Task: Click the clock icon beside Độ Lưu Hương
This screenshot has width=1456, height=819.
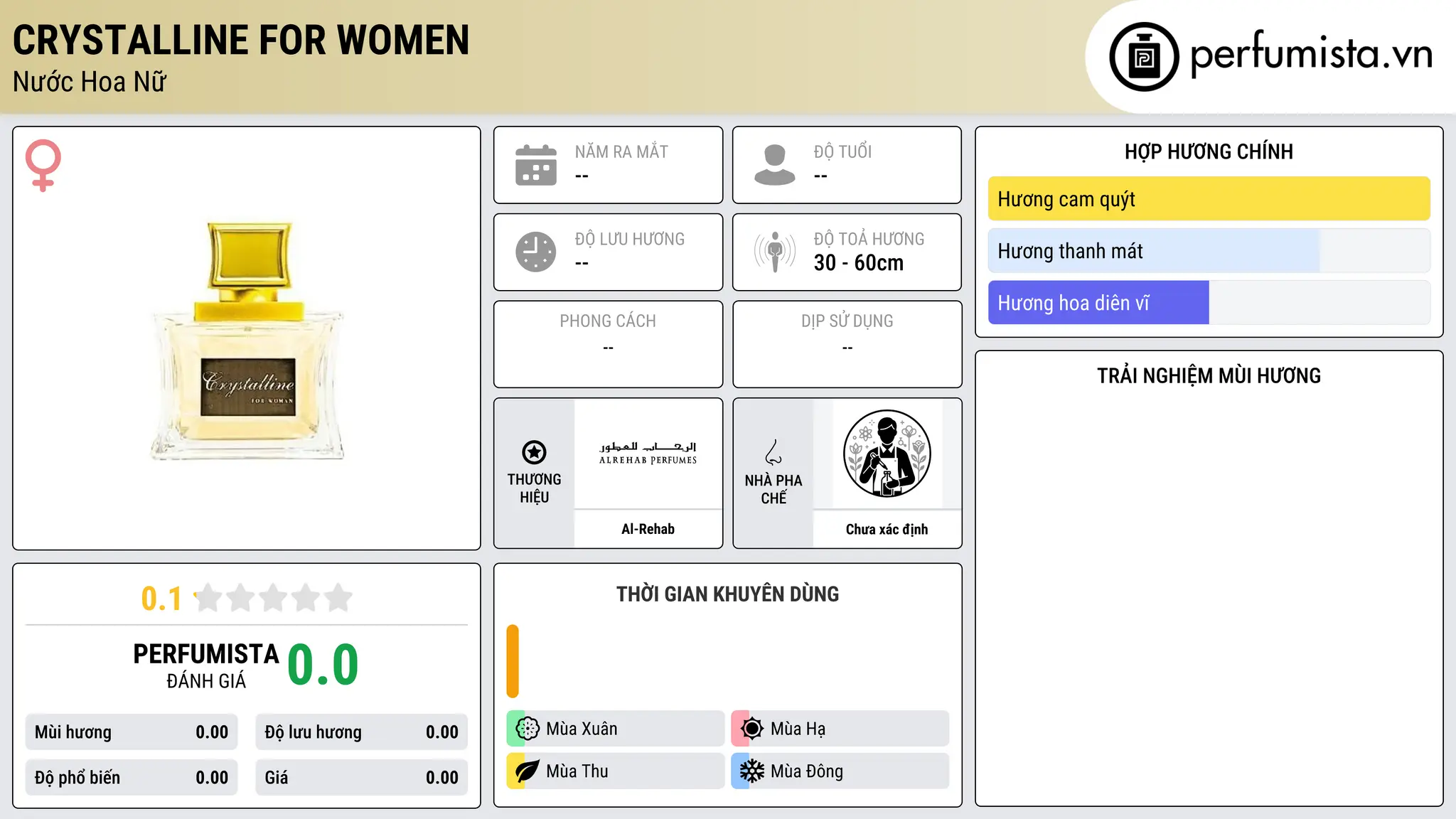Action: coord(536,252)
